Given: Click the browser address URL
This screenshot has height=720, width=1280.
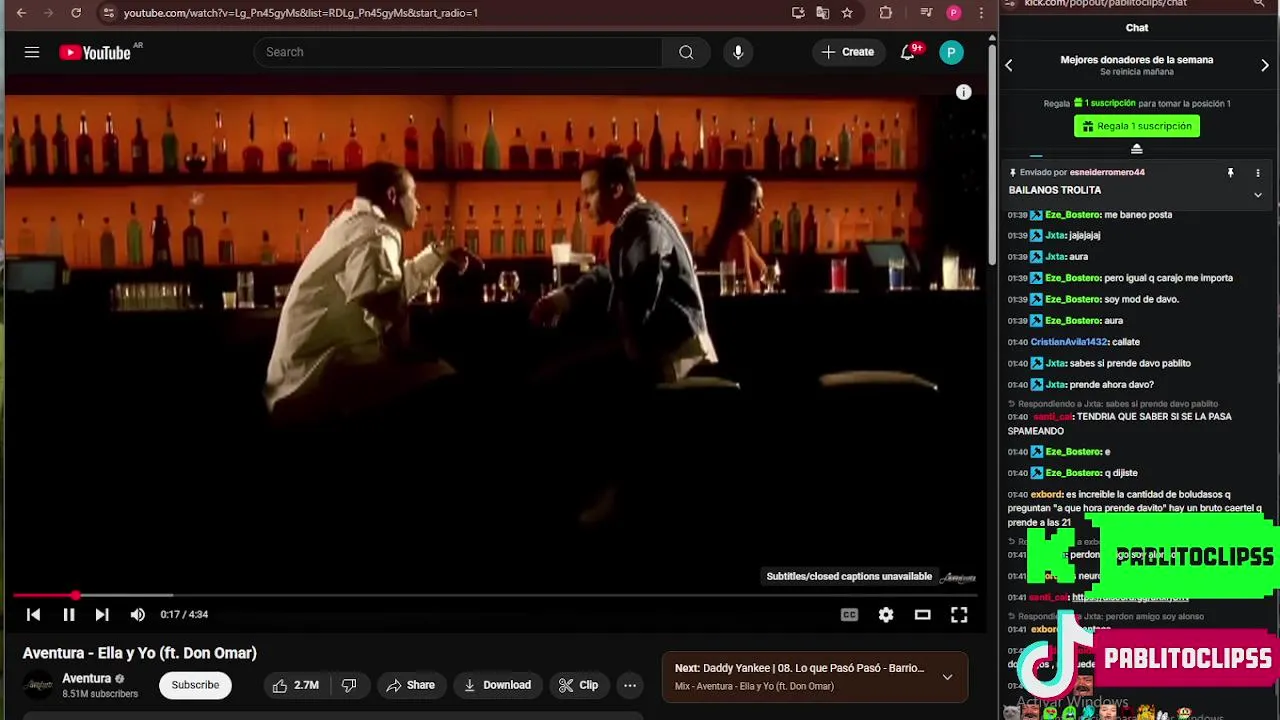Looking at the screenshot, I should 301,13.
